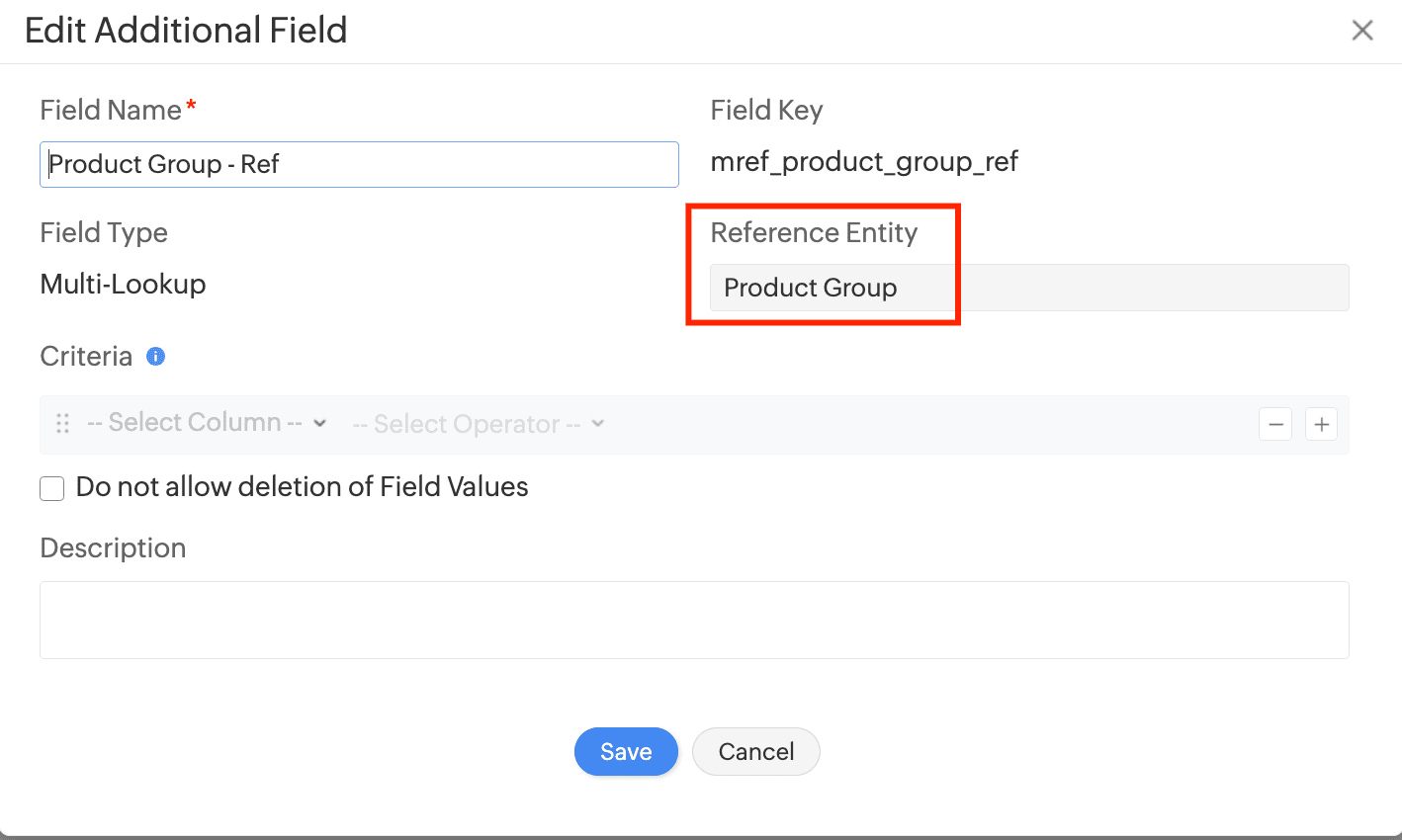Image resolution: width=1402 pixels, height=840 pixels.
Task: Add a criteria row with plus button
Action: click(1321, 425)
